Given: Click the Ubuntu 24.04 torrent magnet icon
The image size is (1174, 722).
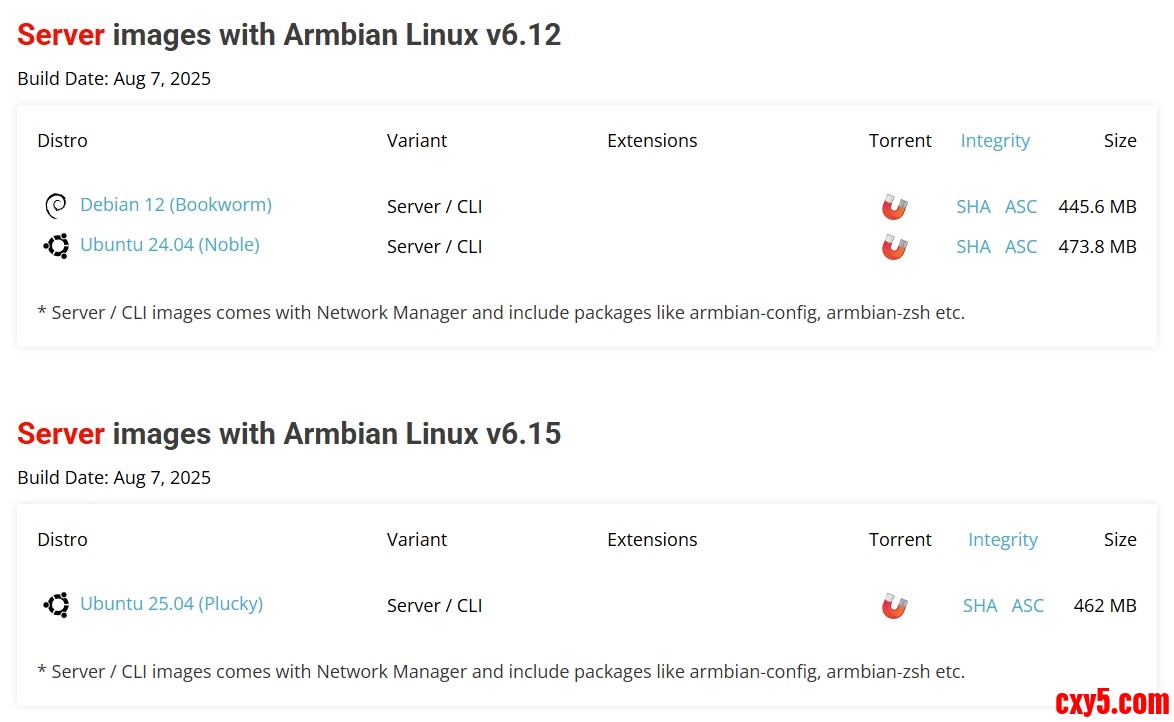Looking at the screenshot, I should [894, 247].
